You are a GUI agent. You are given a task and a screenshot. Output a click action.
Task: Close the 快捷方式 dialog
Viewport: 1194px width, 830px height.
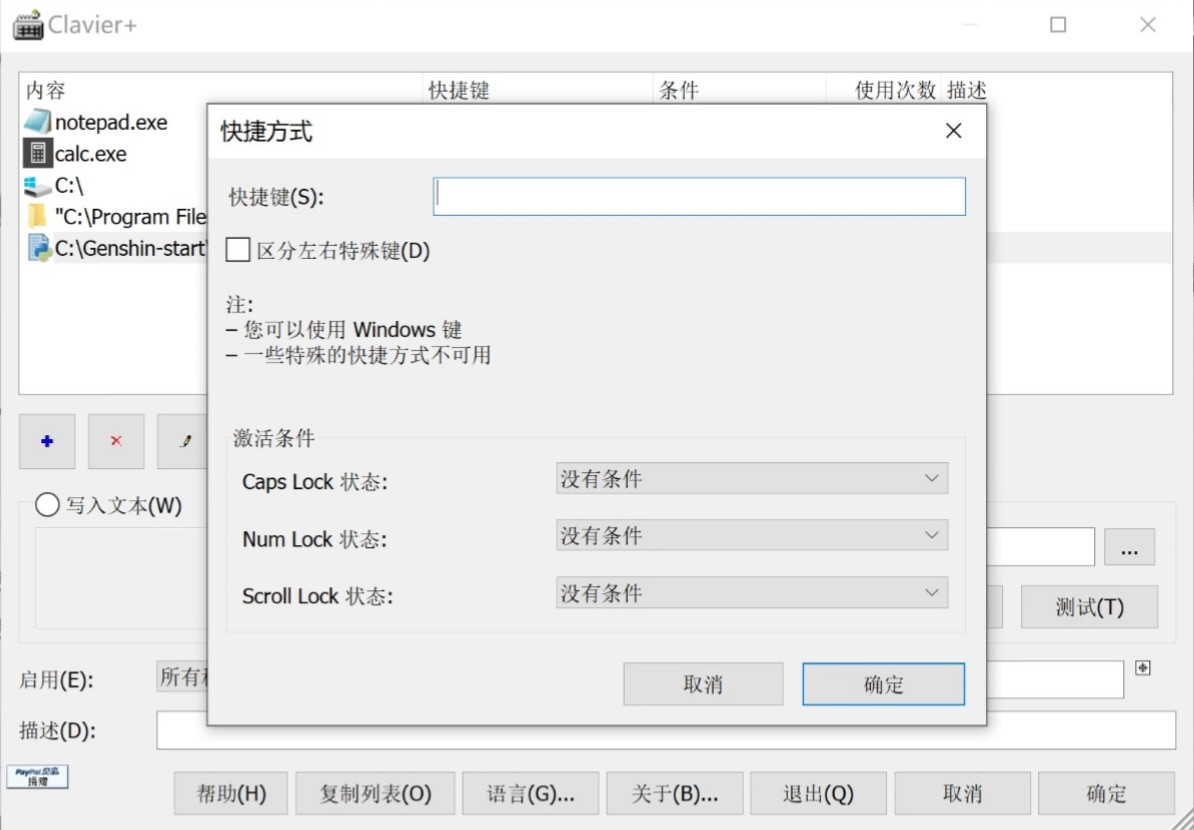pyautogui.click(x=953, y=131)
